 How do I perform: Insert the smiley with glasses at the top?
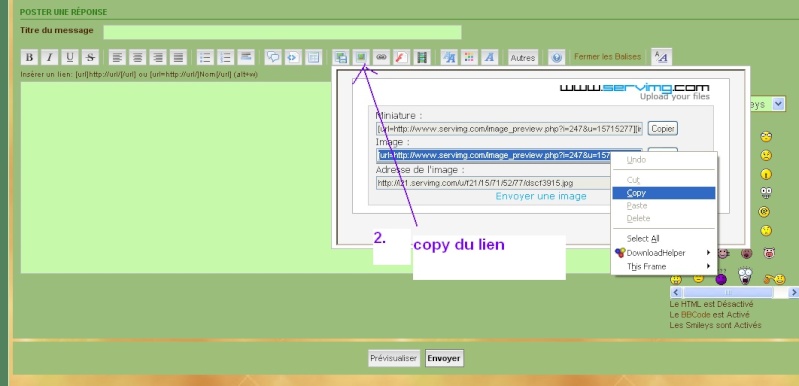pyautogui.click(x=766, y=136)
